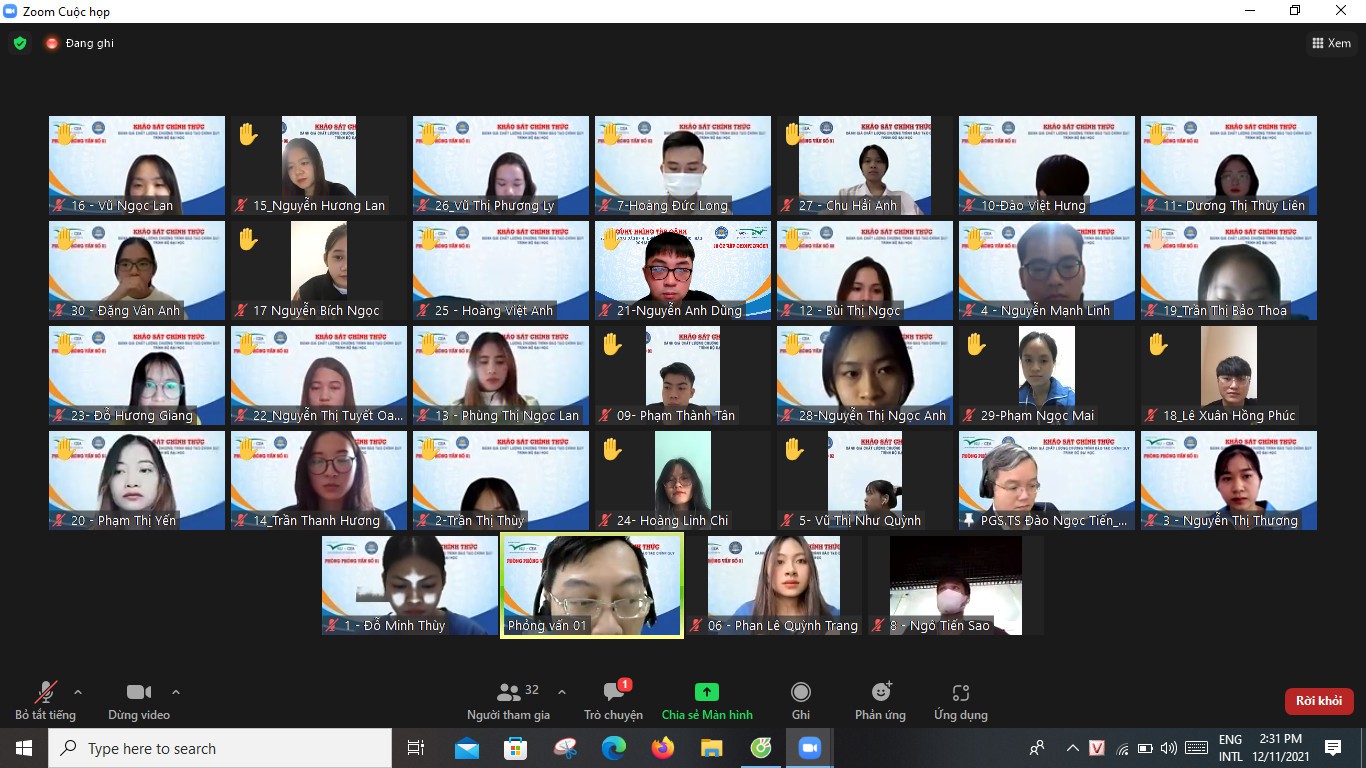Click the Ghi recording icon
The width and height of the screenshot is (1366, 768).
(800, 692)
